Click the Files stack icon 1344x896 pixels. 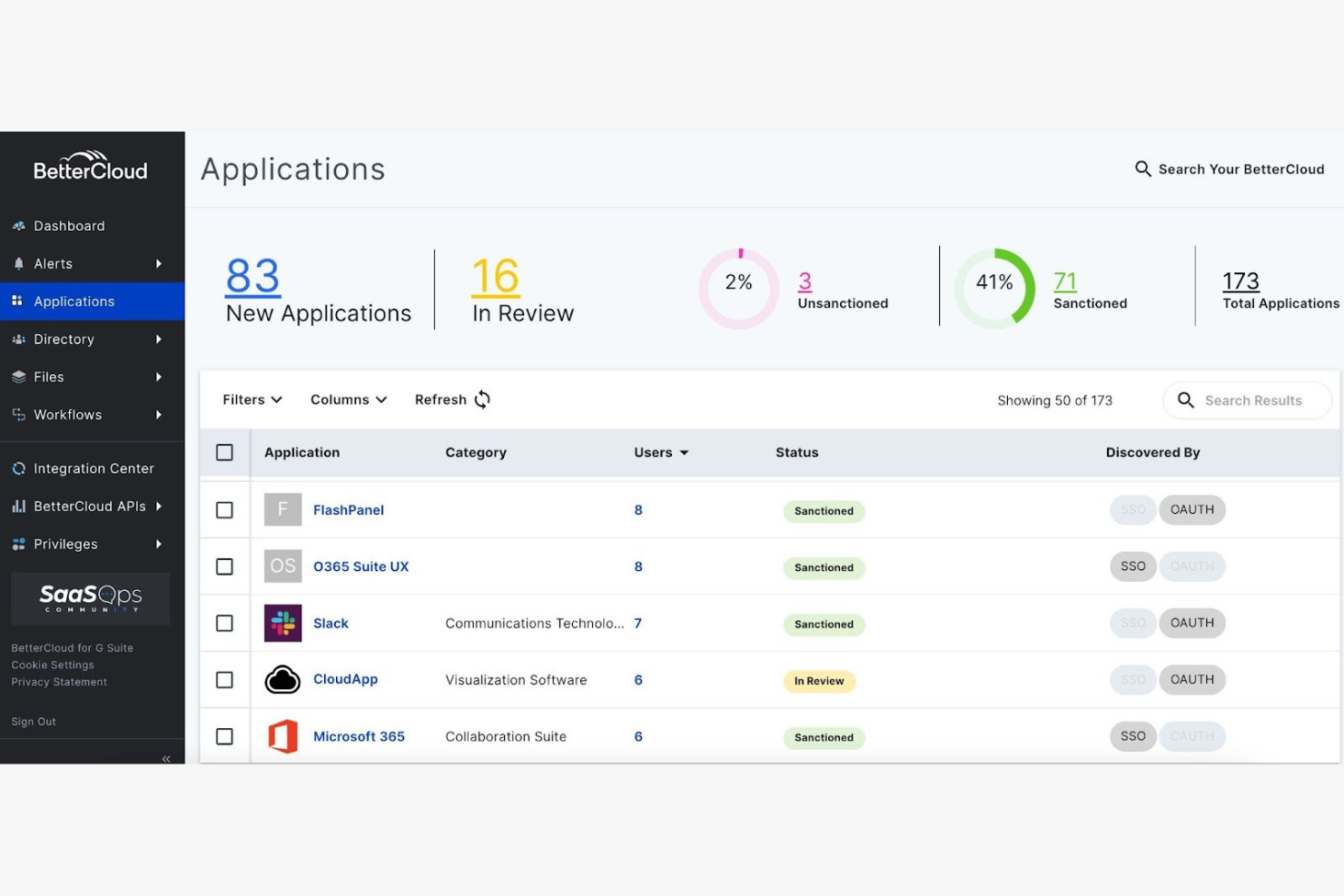pos(18,377)
